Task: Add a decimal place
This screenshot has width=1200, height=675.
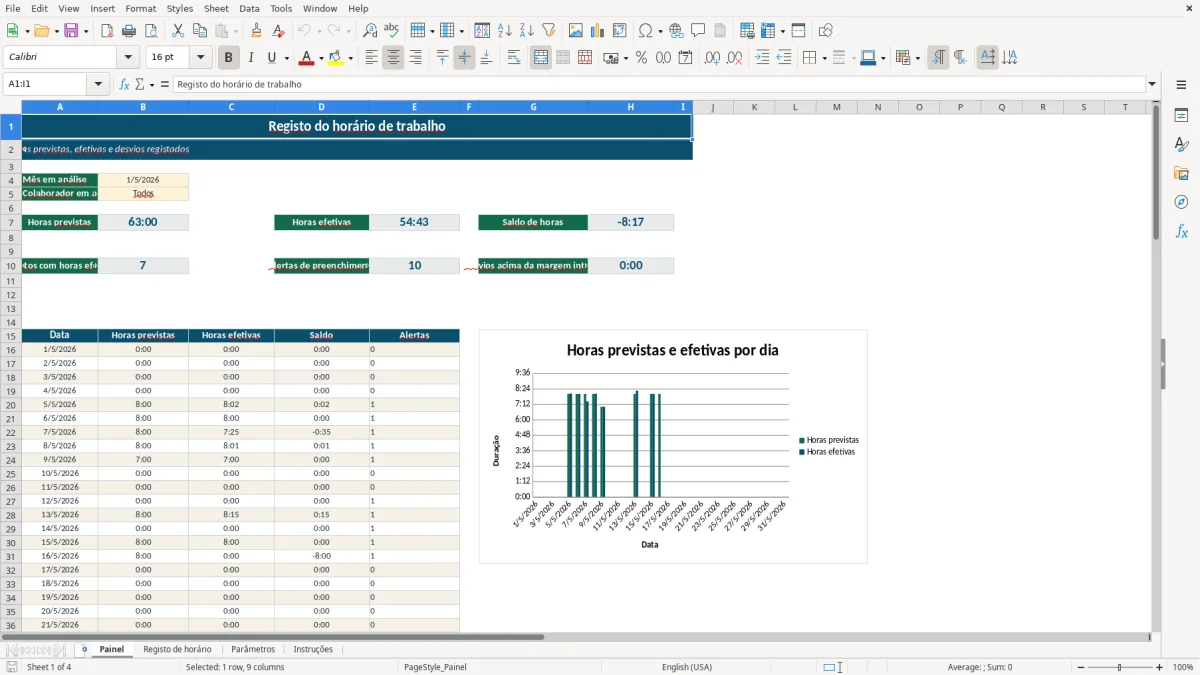Action: 713,58
